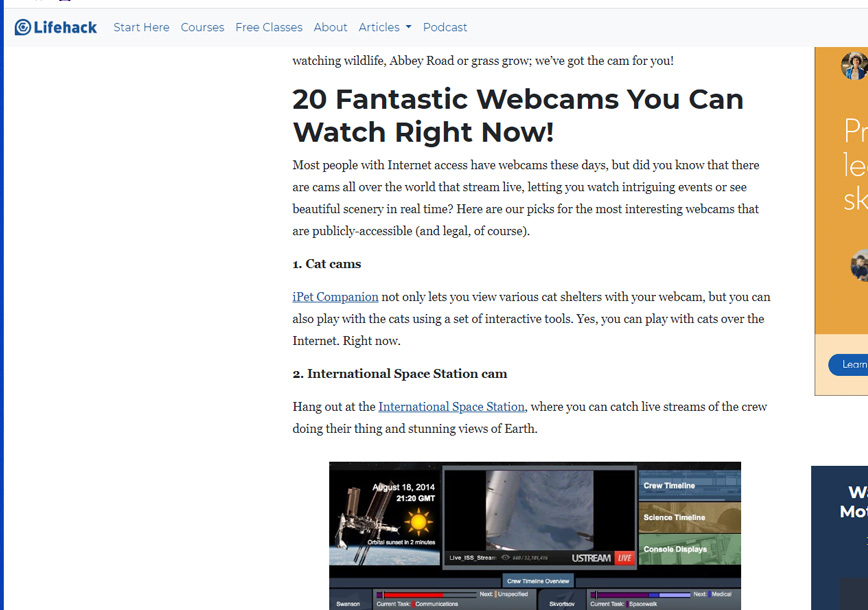Screen dimensions: 868x610
Task: Click the Crew Timeline Overview tab
Action: pos(538,581)
